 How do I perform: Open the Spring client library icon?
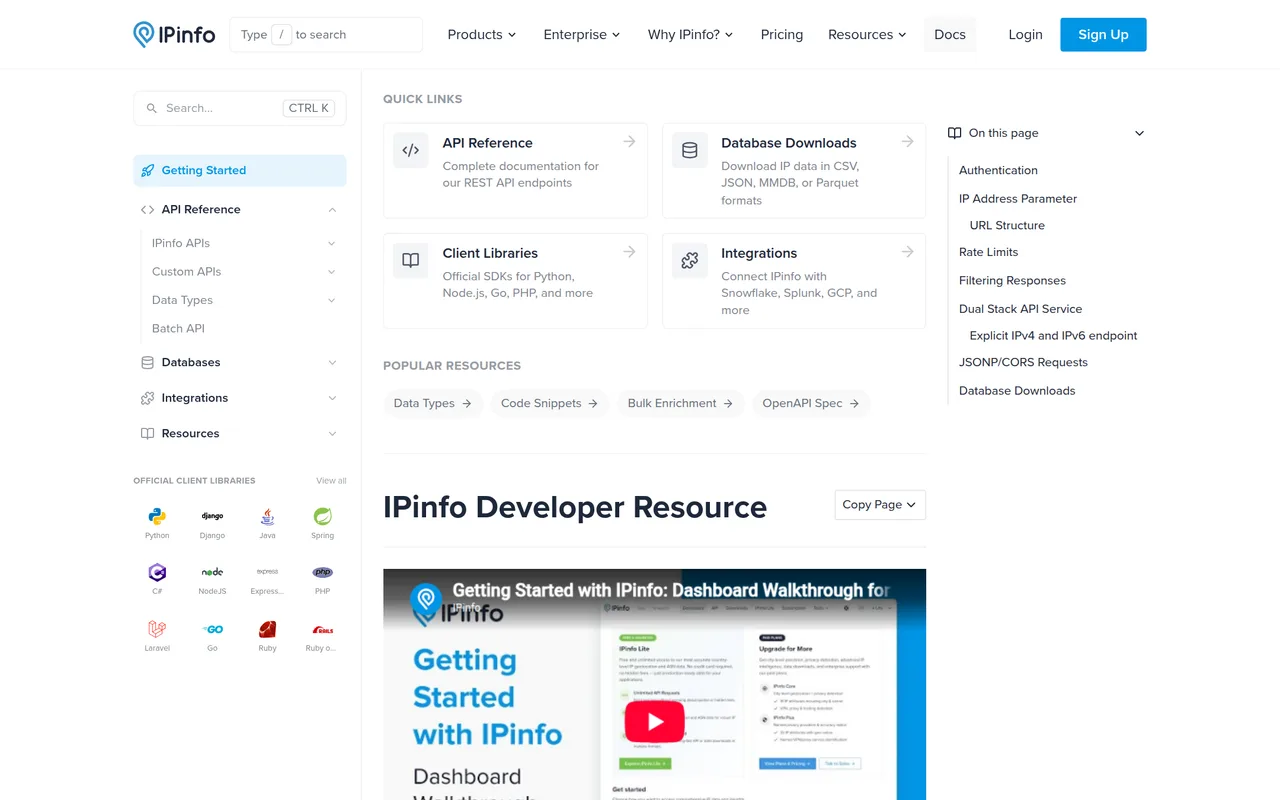(x=322, y=517)
